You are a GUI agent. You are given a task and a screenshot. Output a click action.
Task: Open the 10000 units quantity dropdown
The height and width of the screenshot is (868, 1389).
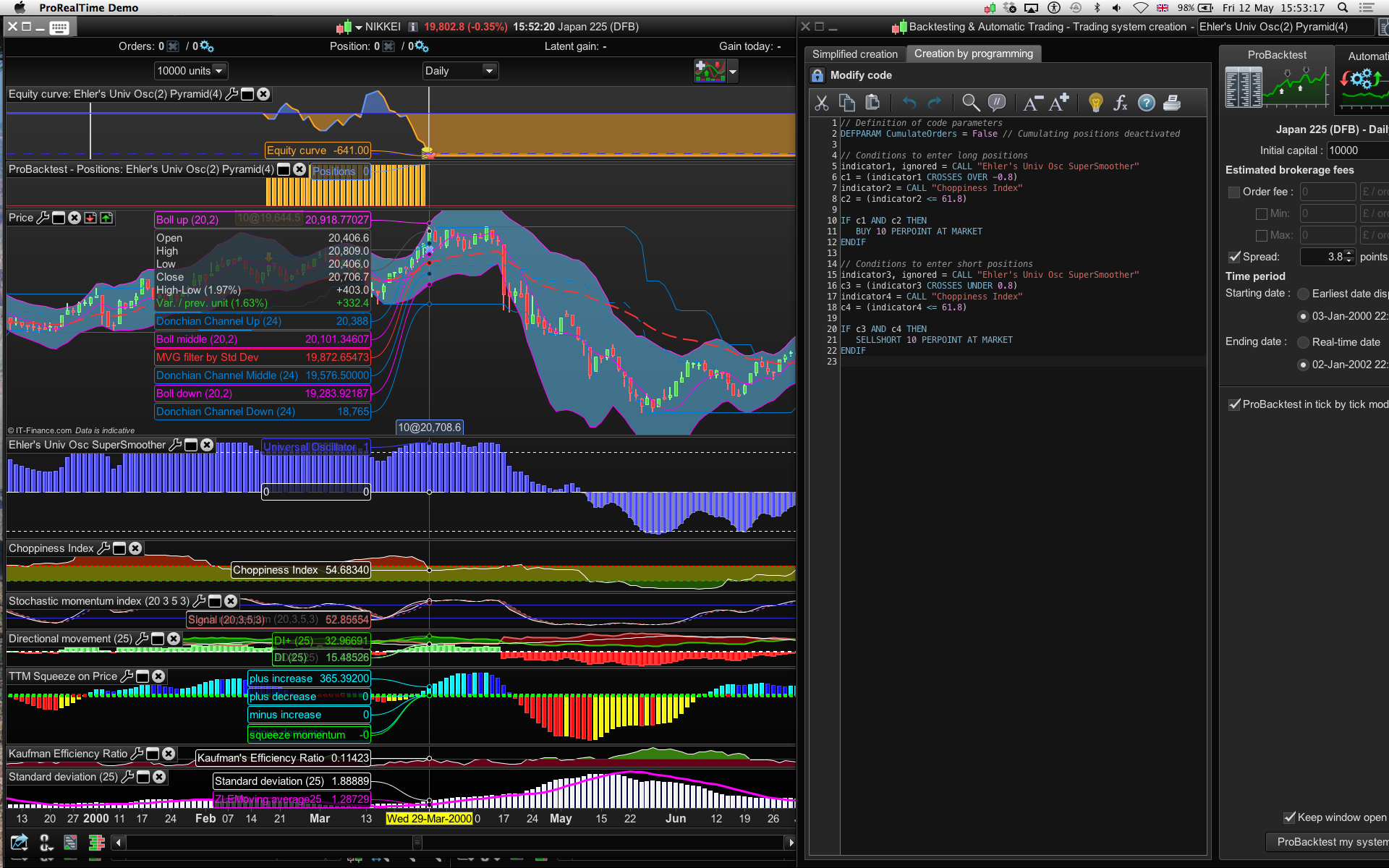(x=190, y=71)
